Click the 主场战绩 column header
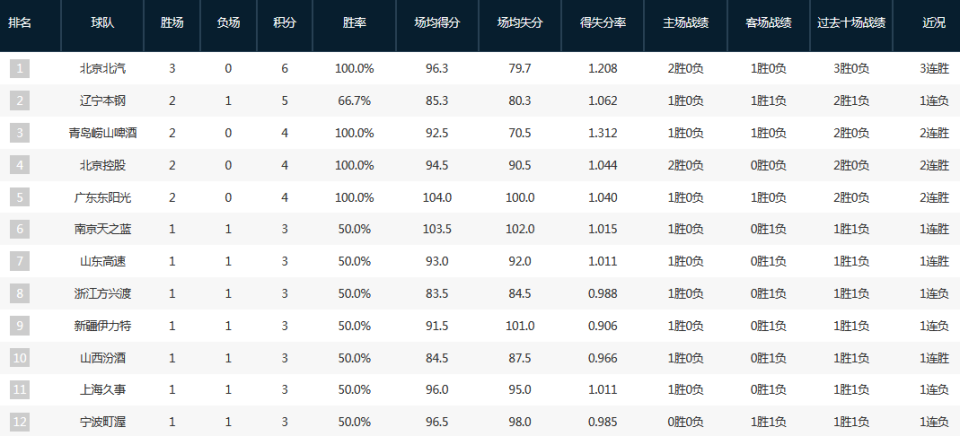This screenshot has width=960, height=436. point(686,21)
